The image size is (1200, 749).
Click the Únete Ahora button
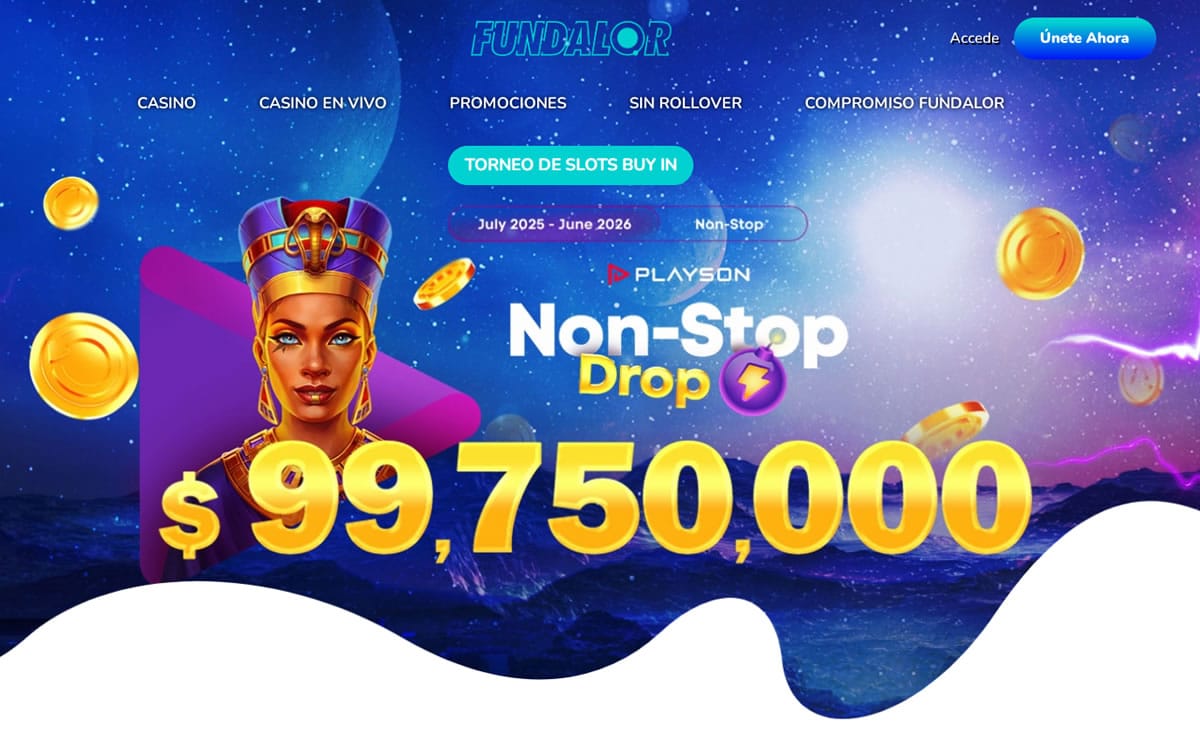[x=1084, y=38]
